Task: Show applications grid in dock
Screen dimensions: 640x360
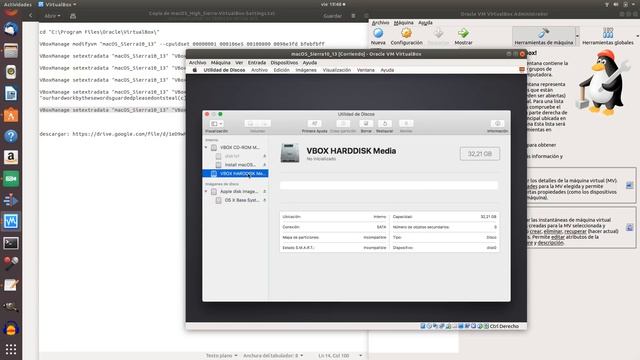Action: click(11, 349)
